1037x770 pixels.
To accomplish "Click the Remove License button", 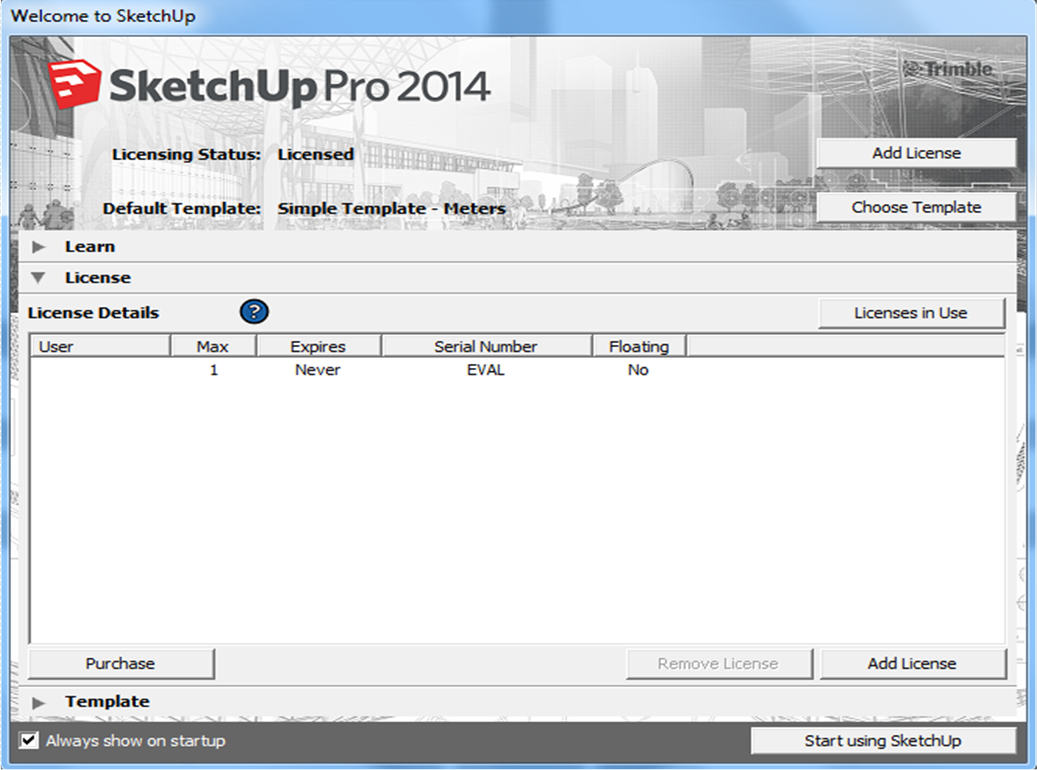I will point(719,663).
